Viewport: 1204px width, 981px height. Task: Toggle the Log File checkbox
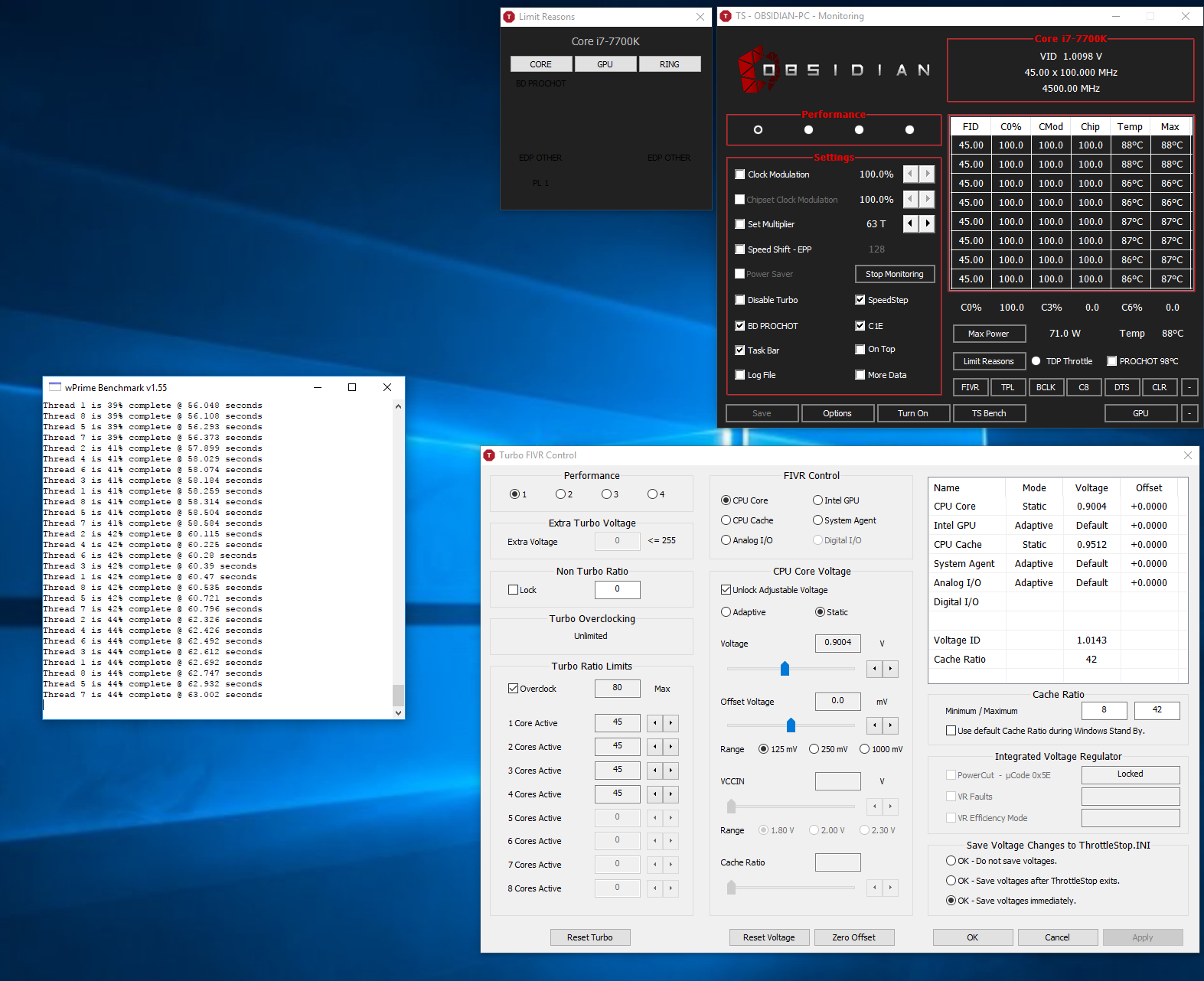[x=740, y=375]
